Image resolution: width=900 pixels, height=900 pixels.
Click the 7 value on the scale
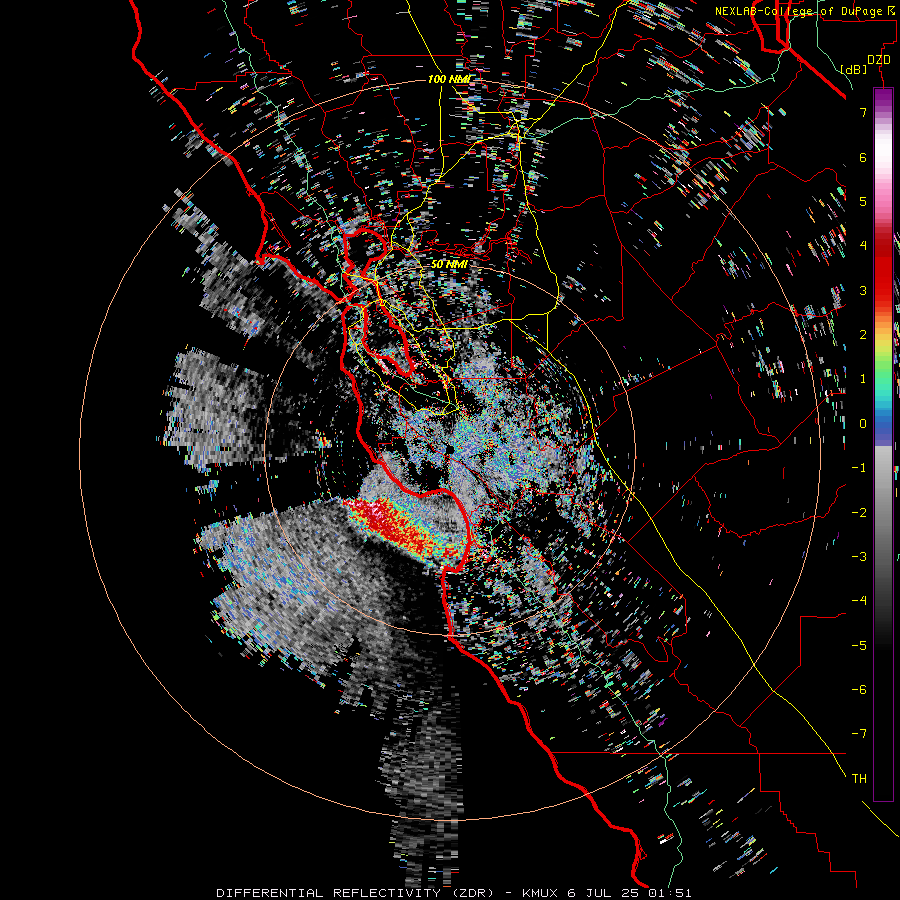(863, 112)
